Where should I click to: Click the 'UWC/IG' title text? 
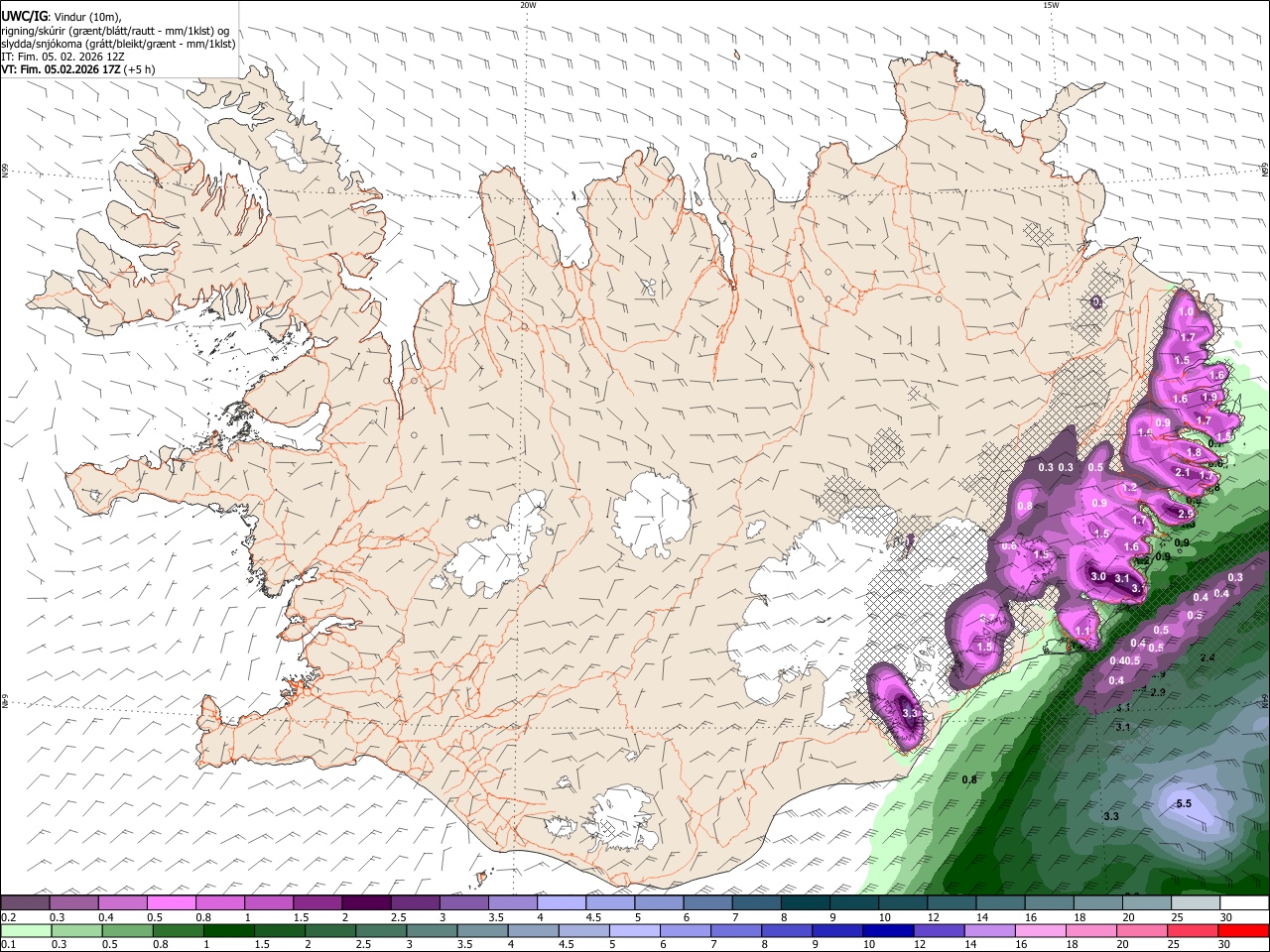[x=23, y=17]
